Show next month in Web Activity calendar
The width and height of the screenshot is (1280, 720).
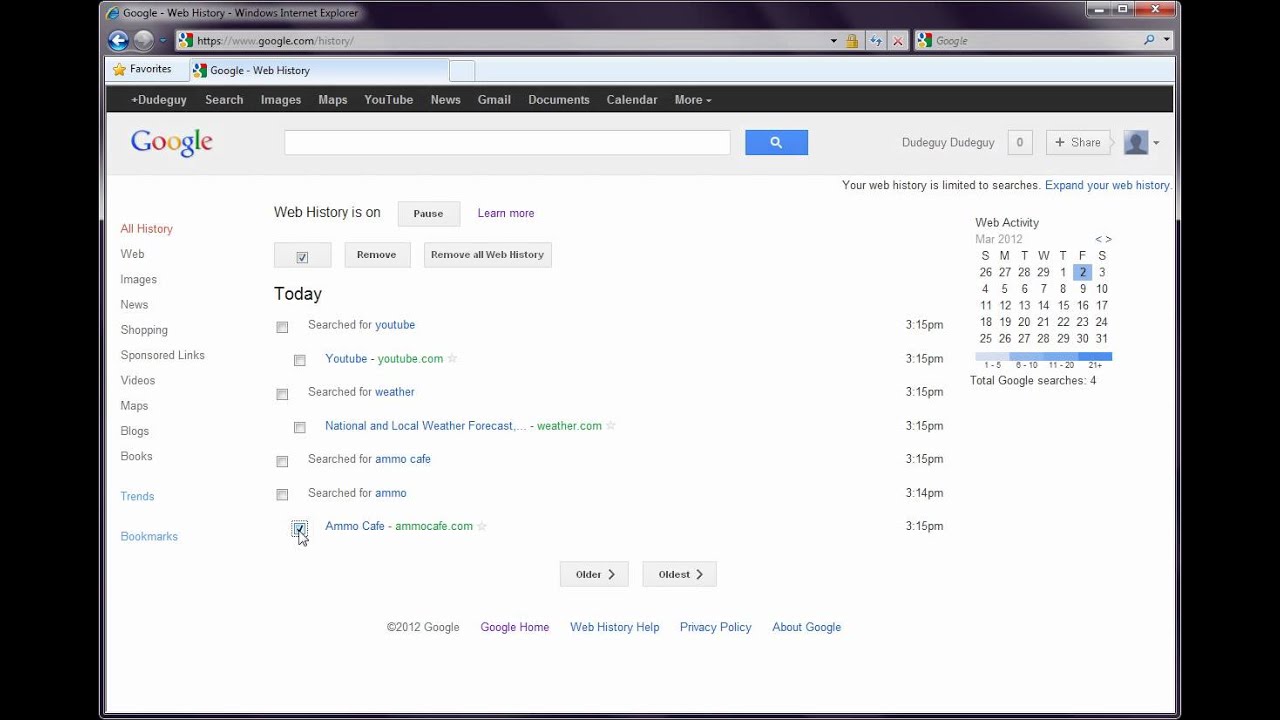(1108, 239)
